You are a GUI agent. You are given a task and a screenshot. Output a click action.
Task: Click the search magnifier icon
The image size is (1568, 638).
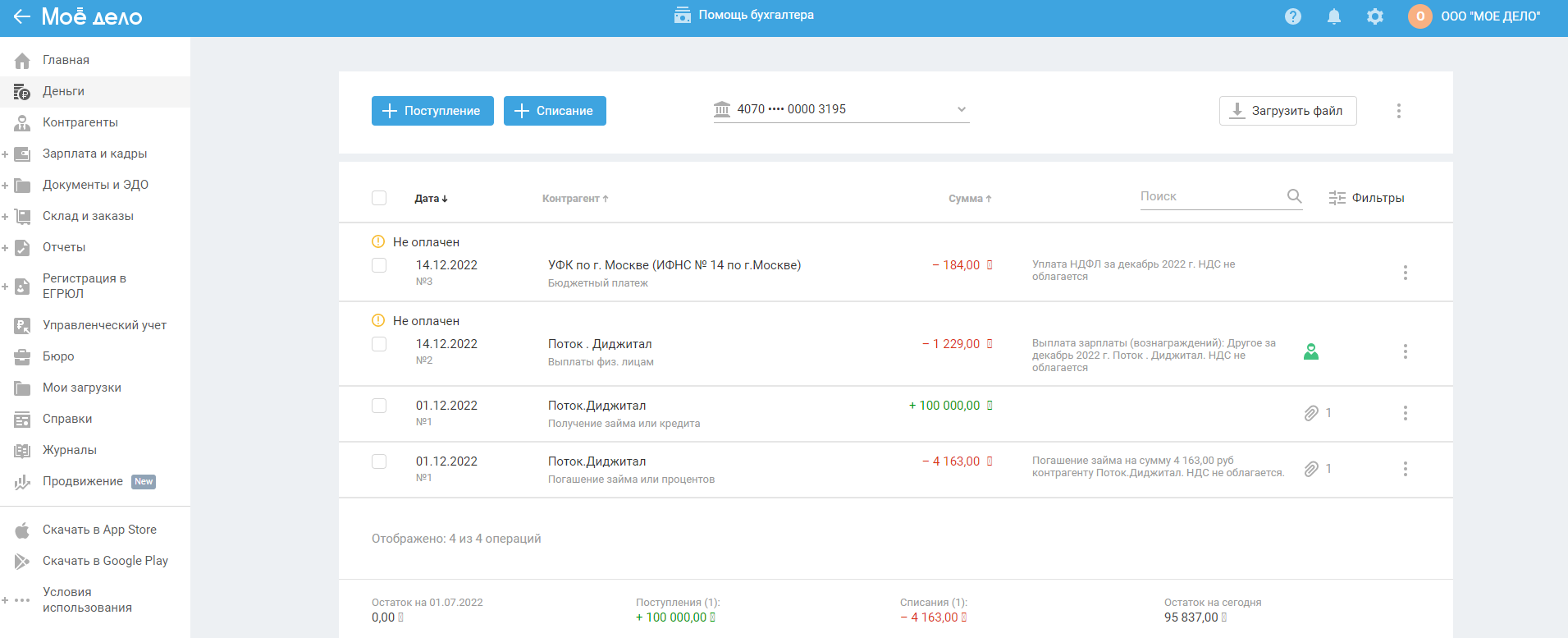point(1294,196)
